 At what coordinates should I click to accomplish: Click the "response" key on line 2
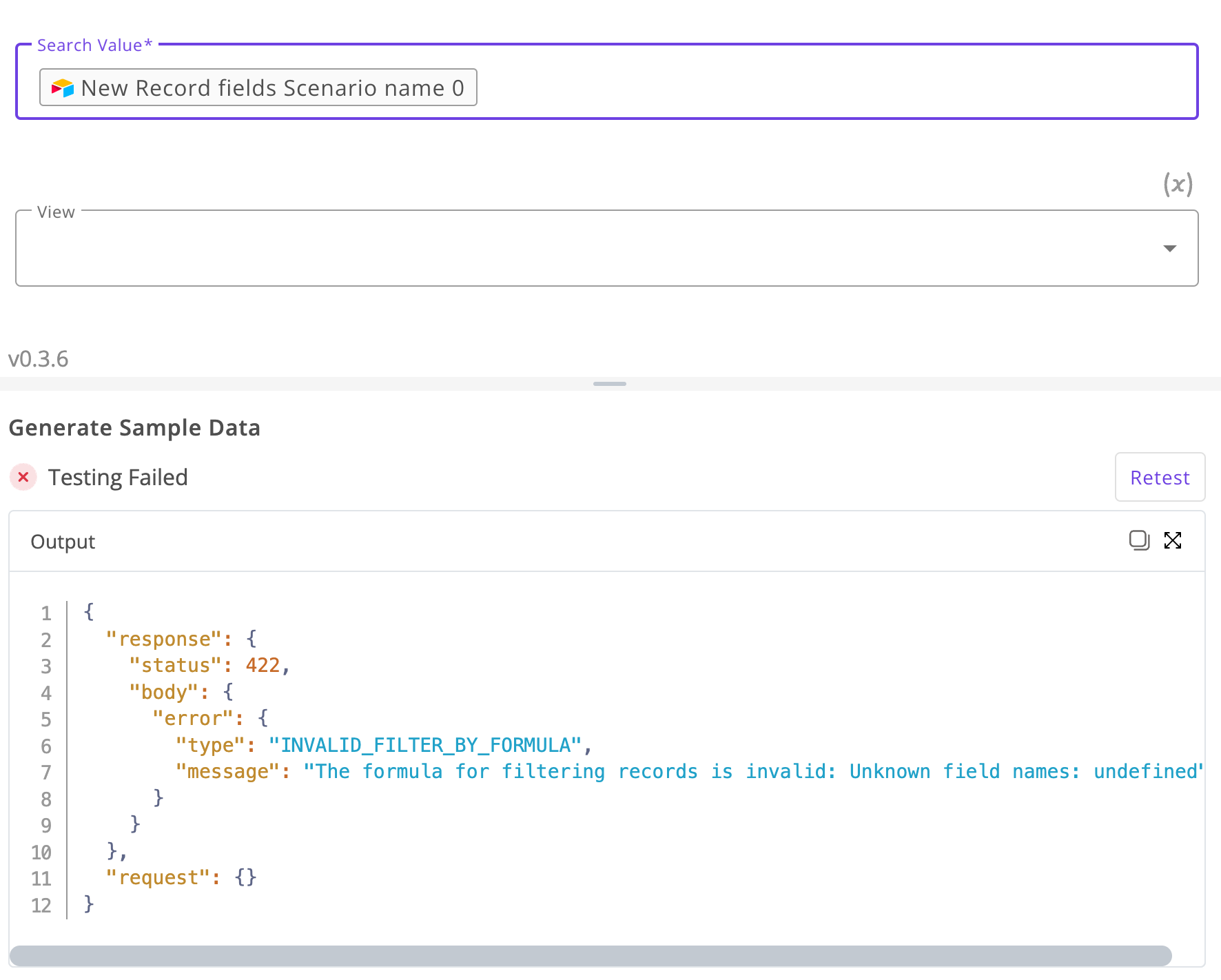coord(164,639)
